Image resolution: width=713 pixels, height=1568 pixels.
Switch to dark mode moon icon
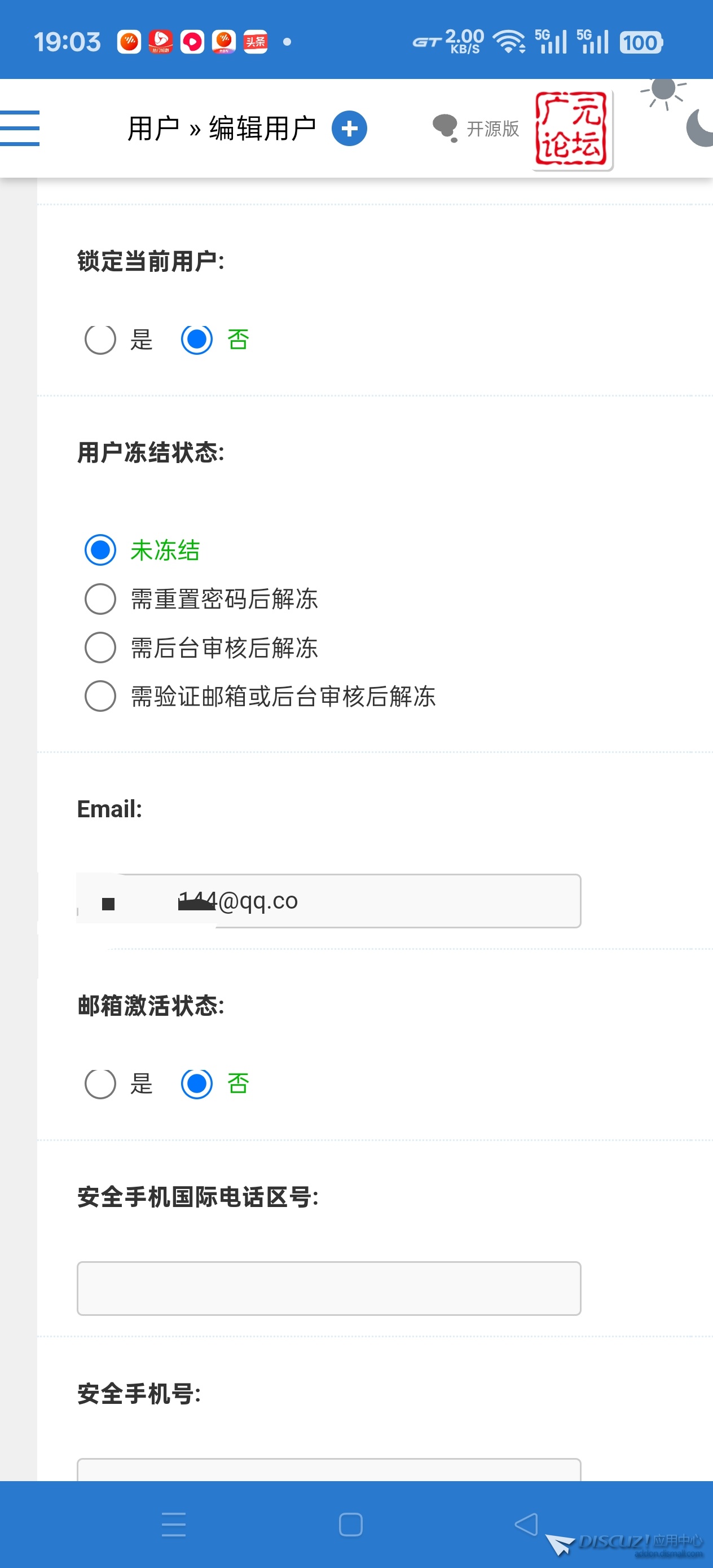point(700,128)
